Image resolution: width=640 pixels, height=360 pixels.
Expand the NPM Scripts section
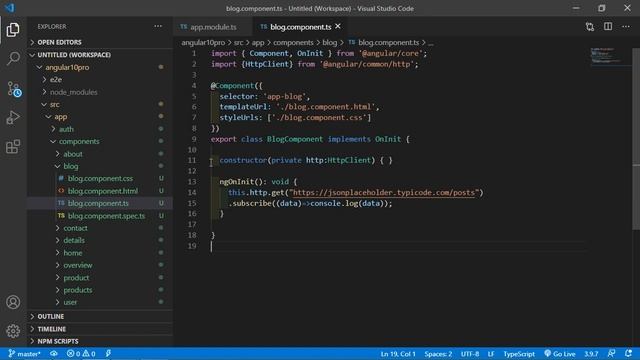pos(100,341)
